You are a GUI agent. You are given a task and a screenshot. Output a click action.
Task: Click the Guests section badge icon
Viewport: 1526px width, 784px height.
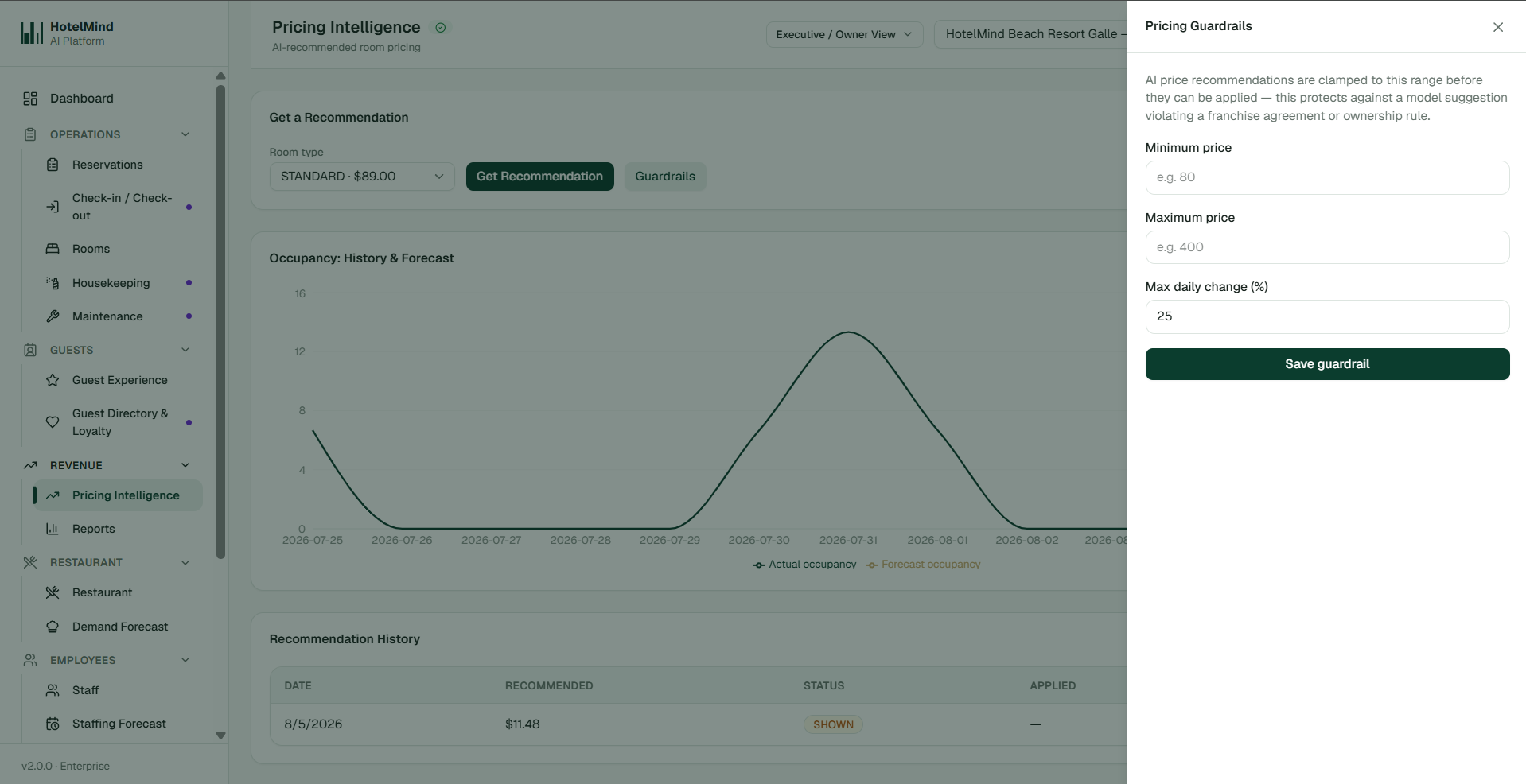tap(30, 350)
